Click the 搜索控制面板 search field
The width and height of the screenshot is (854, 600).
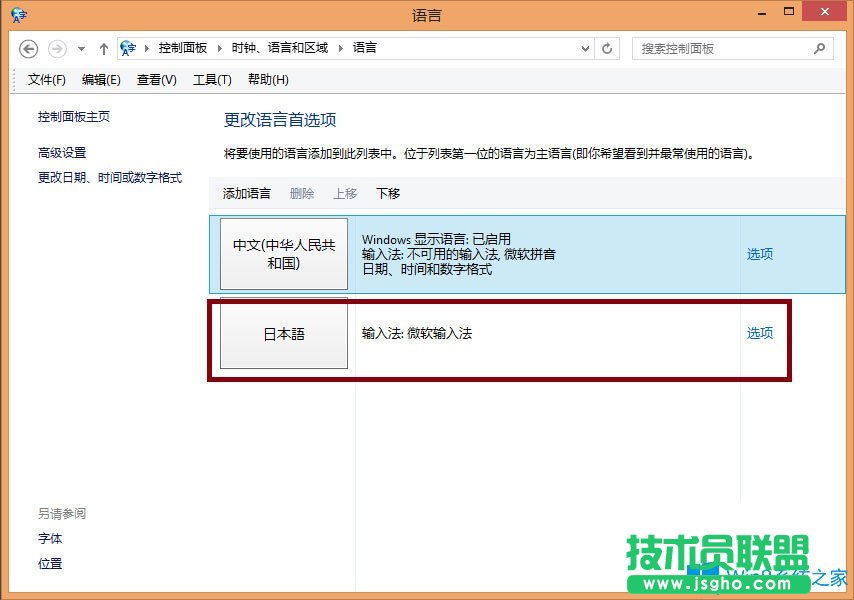tap(720, 48)
